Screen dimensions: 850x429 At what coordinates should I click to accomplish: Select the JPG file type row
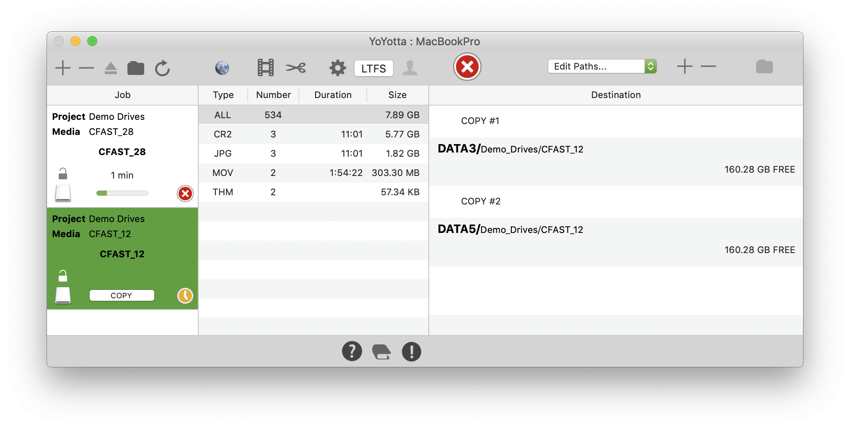click(313, 153)
